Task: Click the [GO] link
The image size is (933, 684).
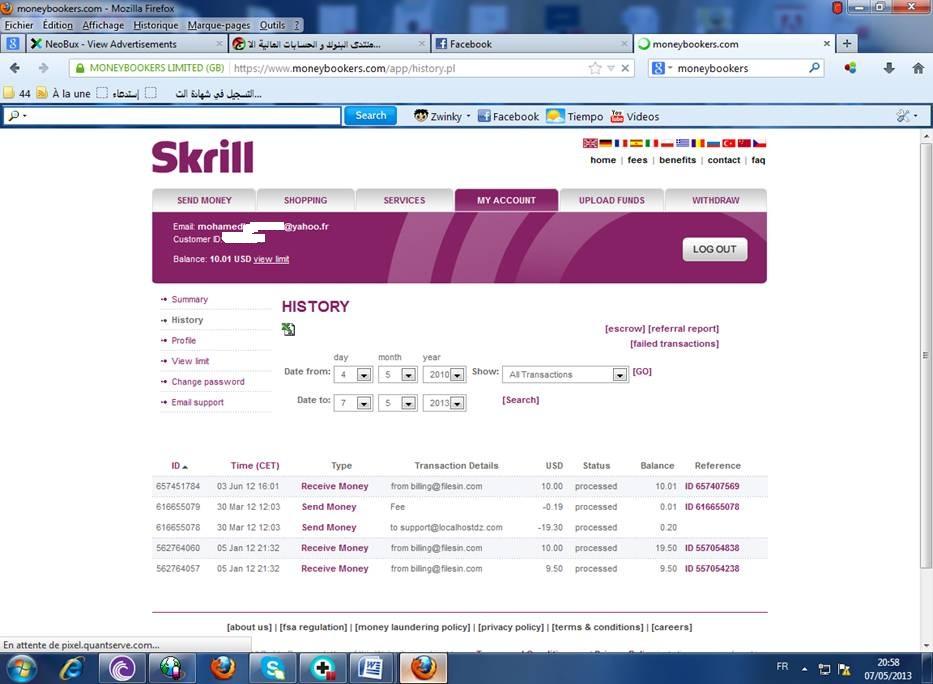Action: [642, 372]
